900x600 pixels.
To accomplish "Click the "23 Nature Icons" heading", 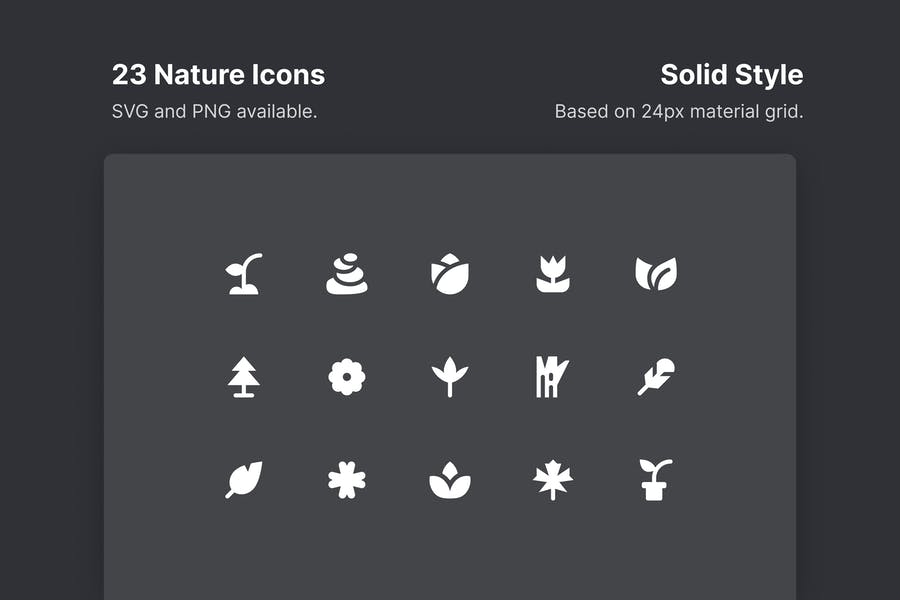I will pos(218,75).
